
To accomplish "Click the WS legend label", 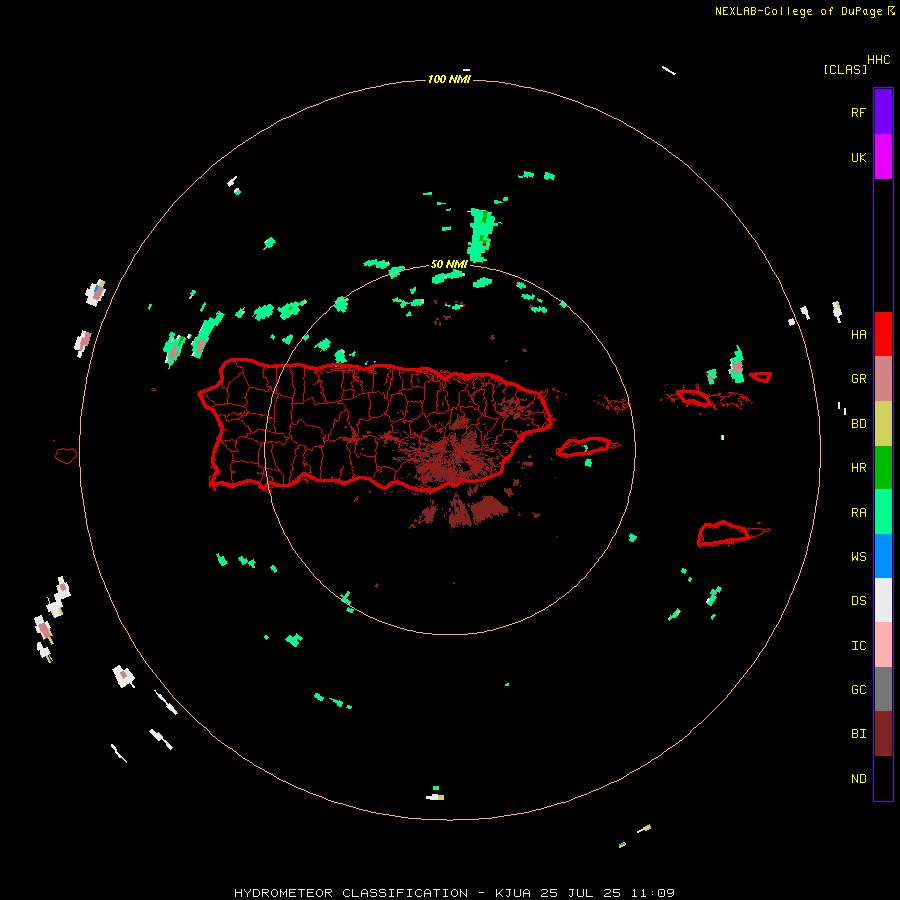I will tap(858, 557).
